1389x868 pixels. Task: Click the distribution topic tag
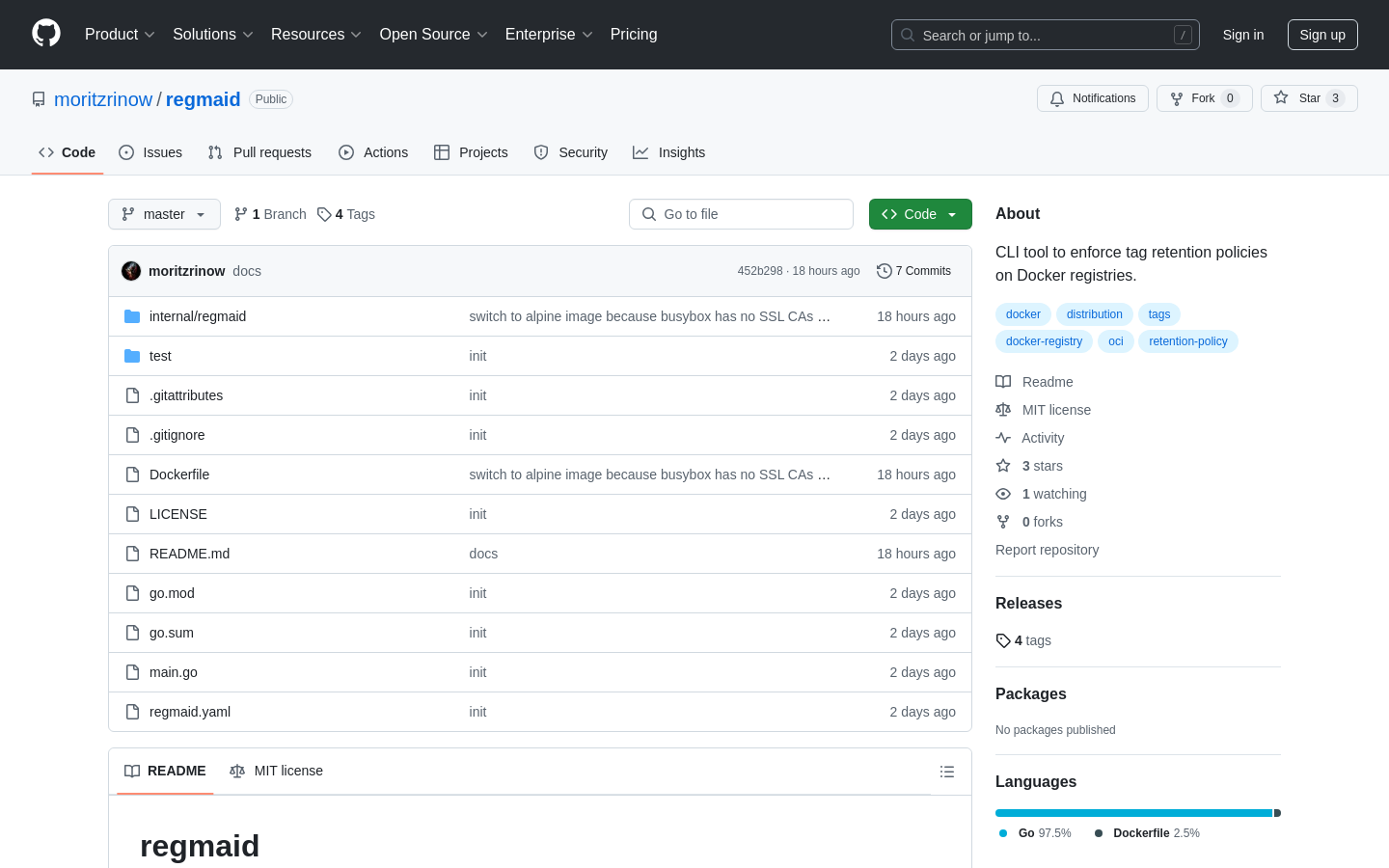pyautogui.click(x=1095, y=314)
